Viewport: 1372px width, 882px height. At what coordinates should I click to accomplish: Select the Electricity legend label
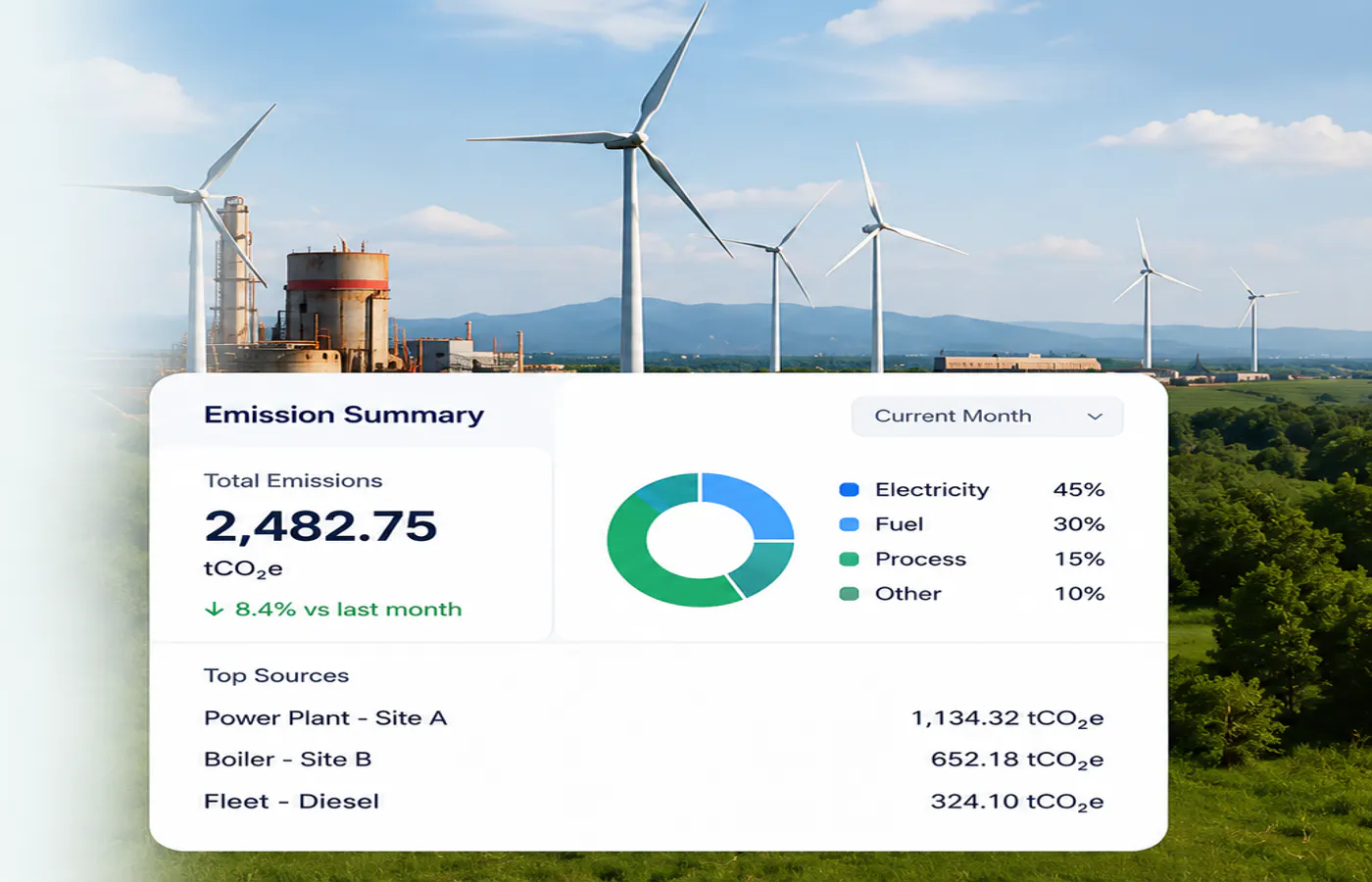(x=932, y=489)
